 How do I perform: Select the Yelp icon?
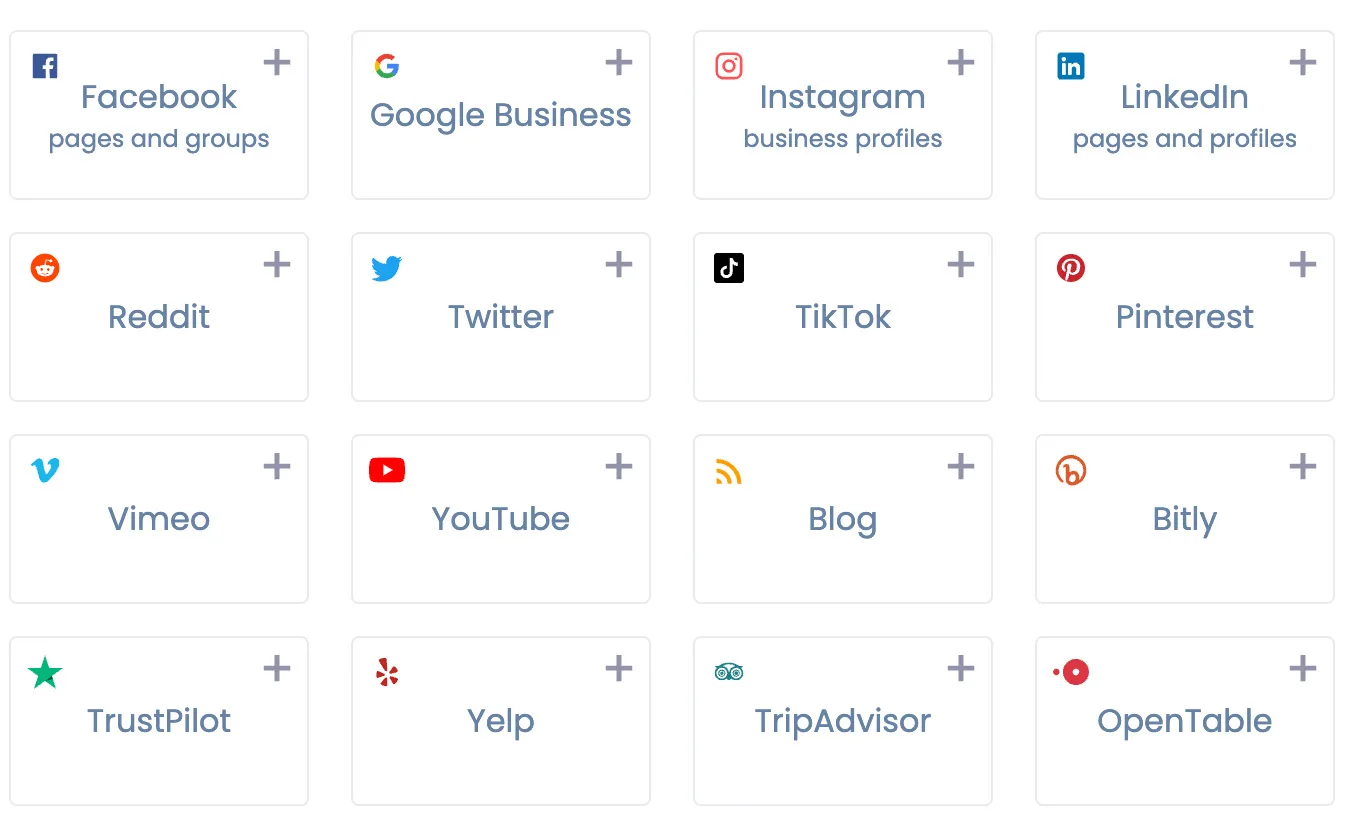point(387,671)
